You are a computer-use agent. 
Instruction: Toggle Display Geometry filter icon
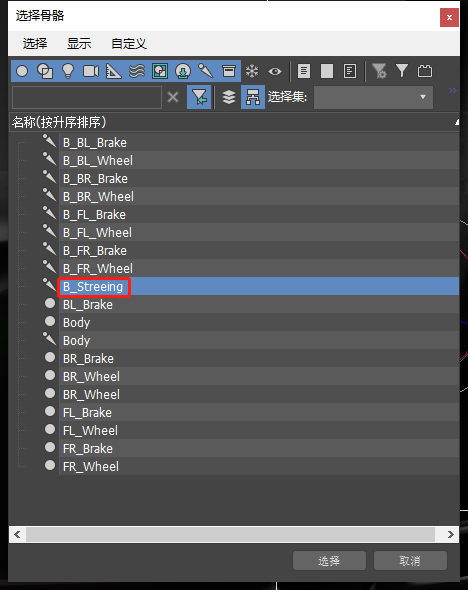pos(22,71)
